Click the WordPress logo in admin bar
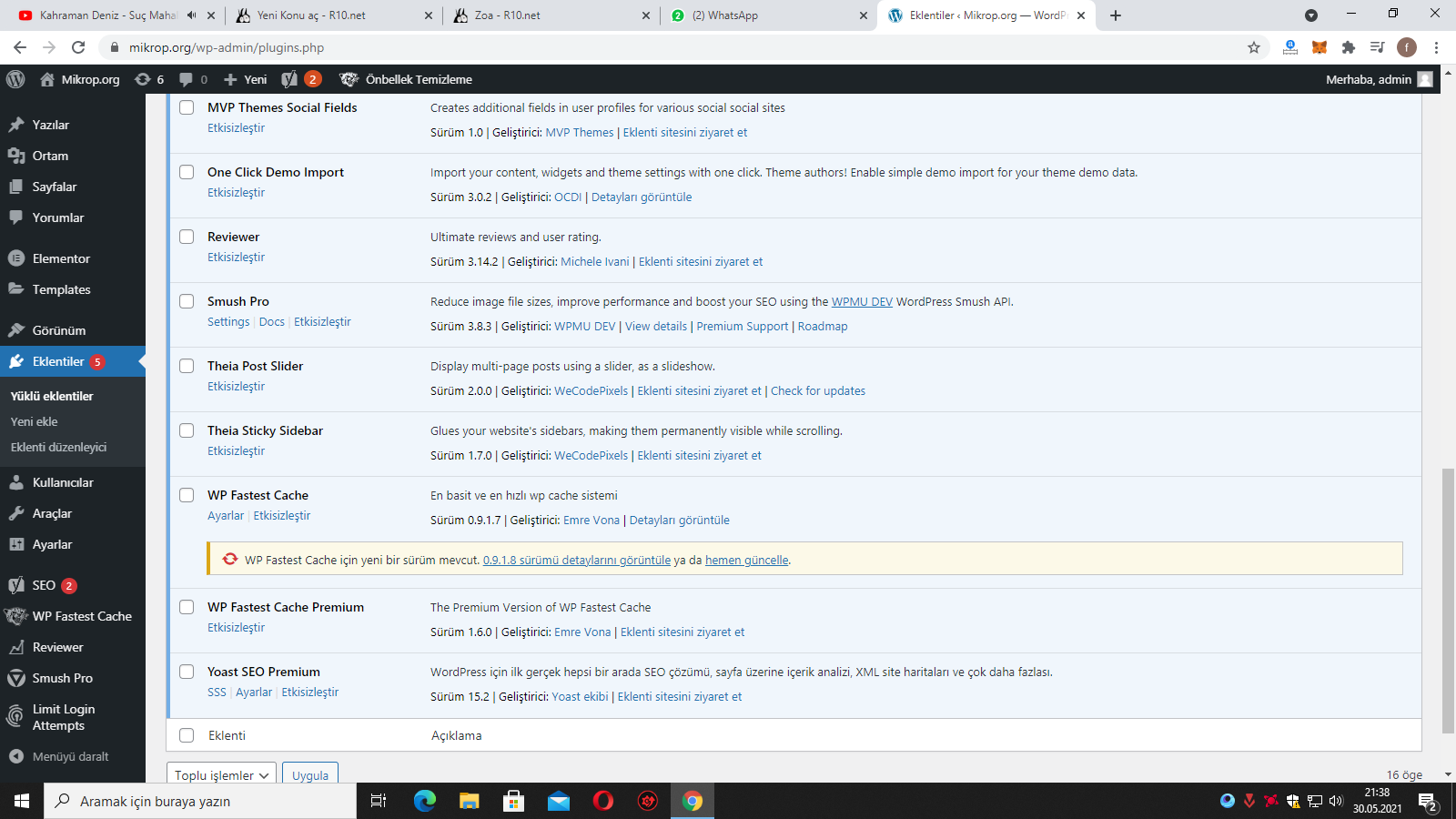The image size is (1456, 819). coord(15,79)
